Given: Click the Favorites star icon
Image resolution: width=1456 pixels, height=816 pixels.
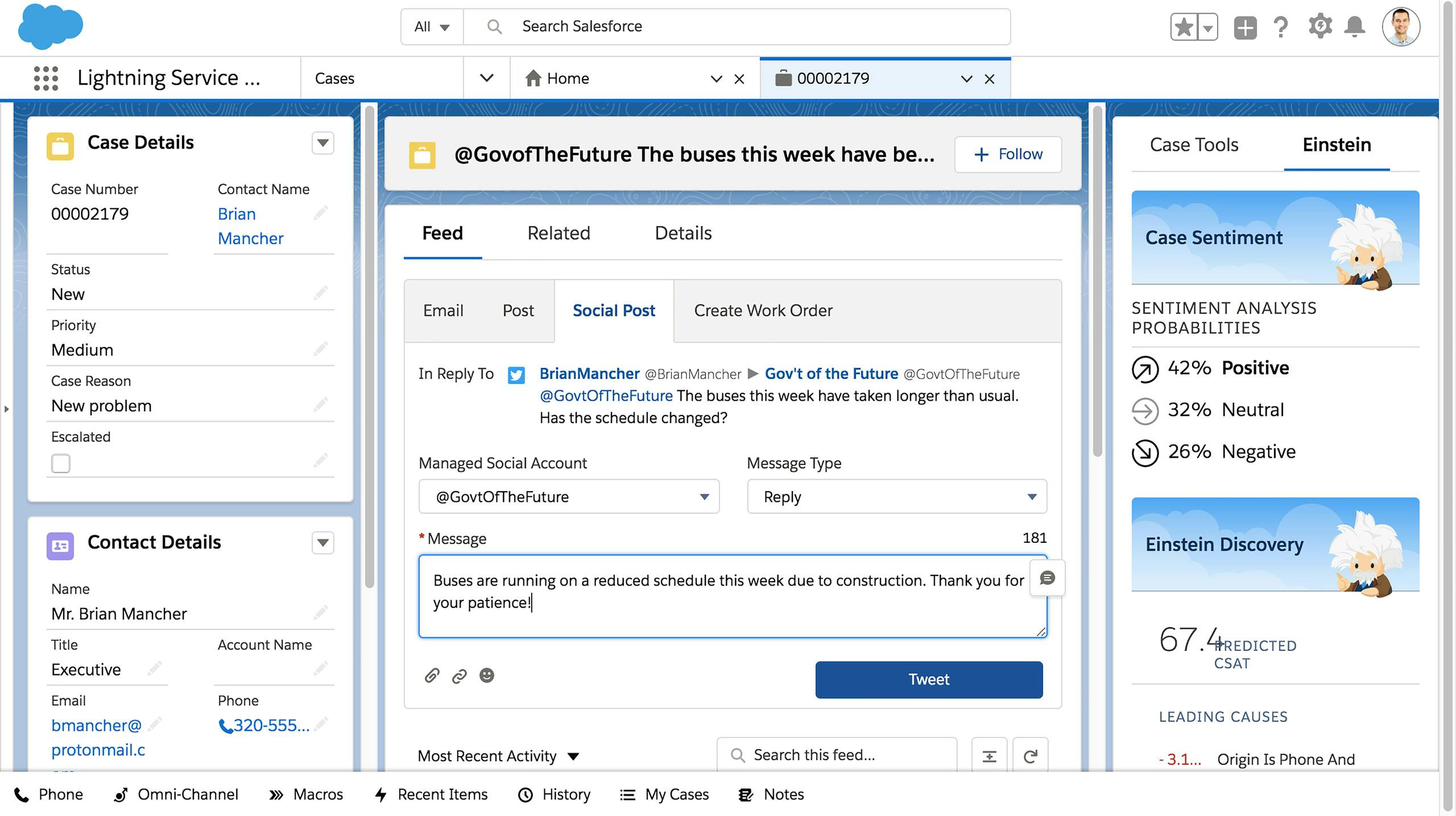Looking at the screenshot, I should [1184, 27].
